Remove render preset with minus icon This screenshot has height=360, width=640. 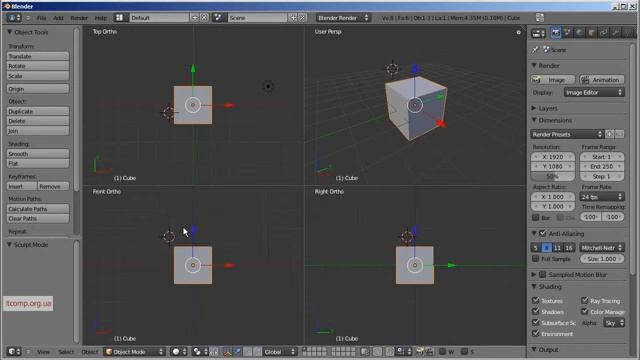(619, 134)
